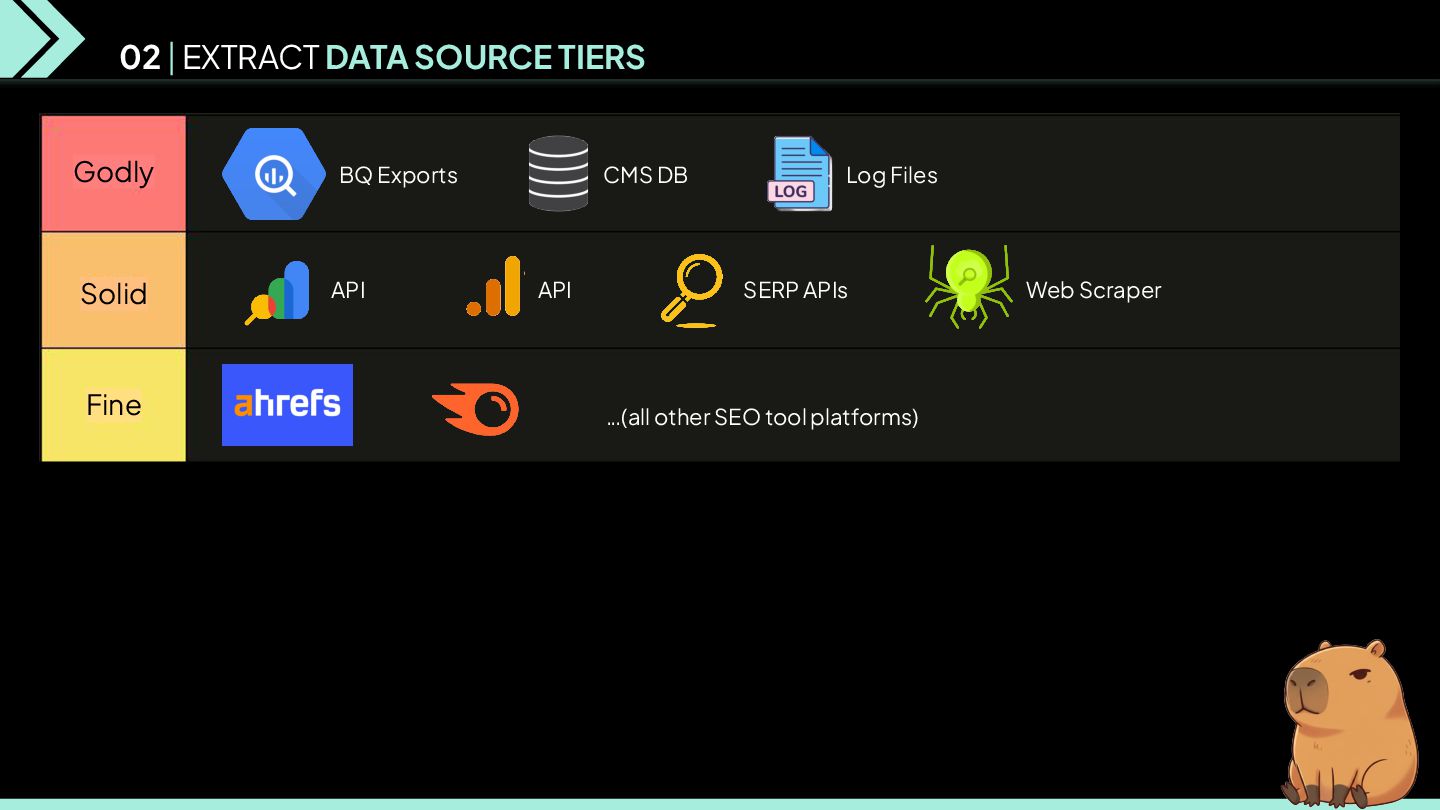Click the orange Semrush fireball logo

pos(476,409)
